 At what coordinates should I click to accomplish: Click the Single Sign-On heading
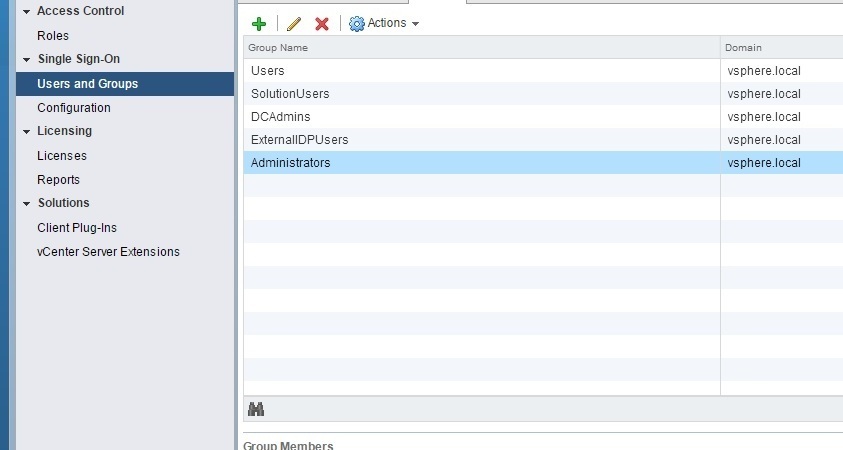79,59
